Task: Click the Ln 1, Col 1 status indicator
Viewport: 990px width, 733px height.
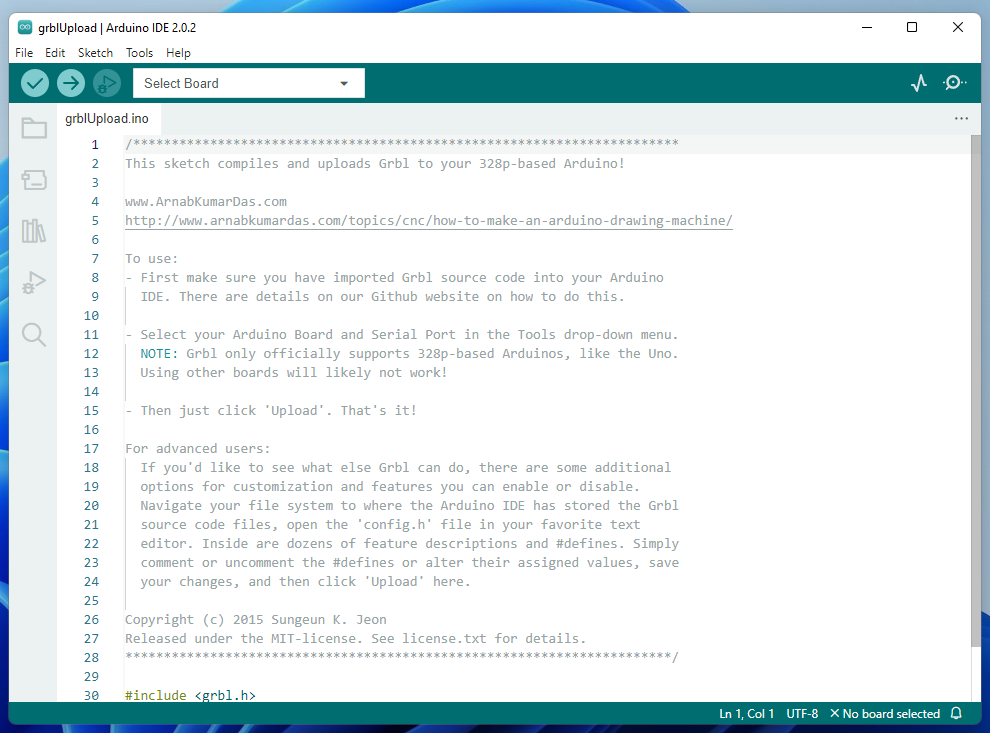Action: 746,713
